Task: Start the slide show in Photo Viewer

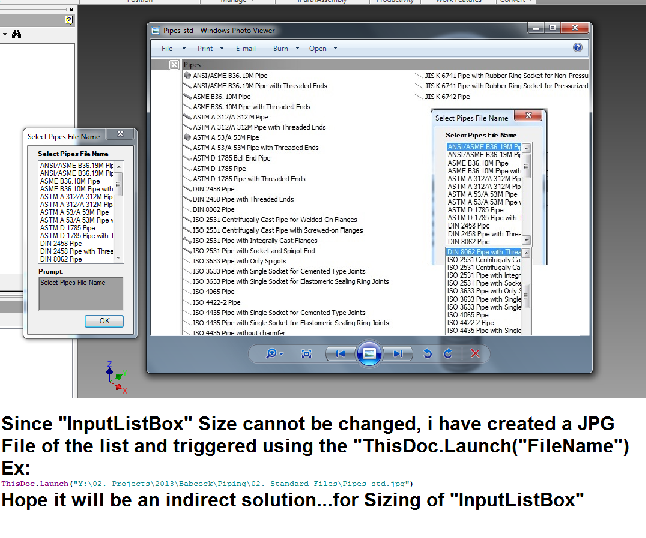Action: pos(369,353)
